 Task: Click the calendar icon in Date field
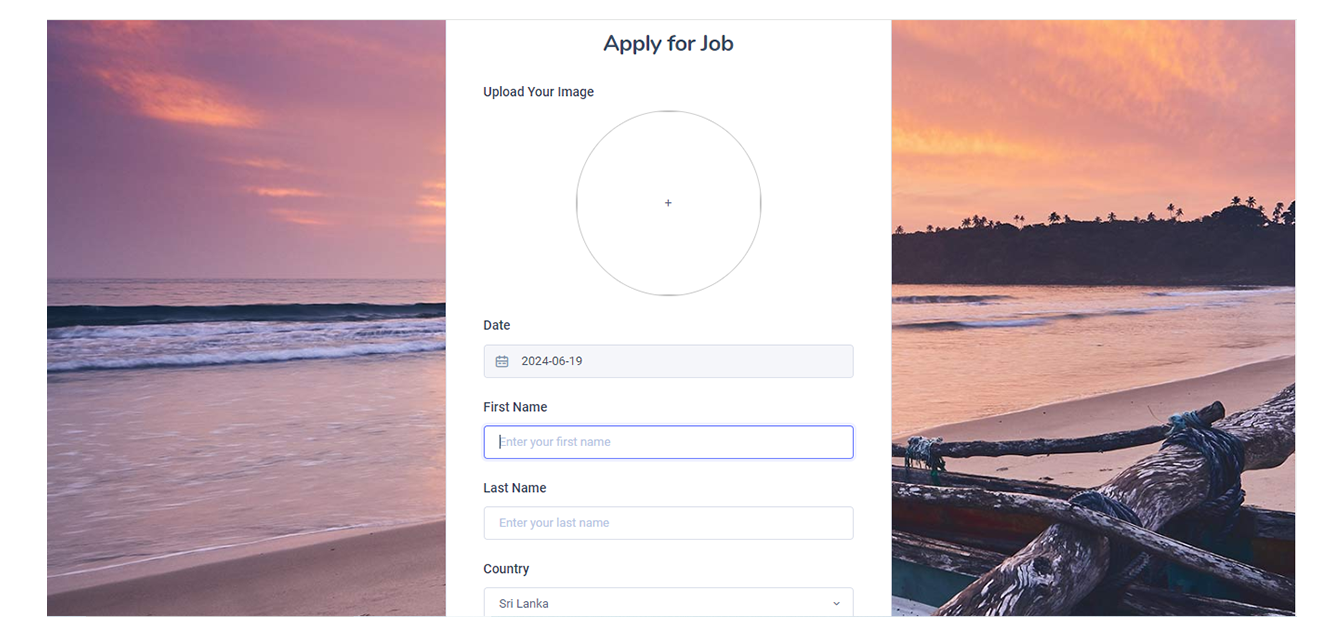(x=502, y=361)
